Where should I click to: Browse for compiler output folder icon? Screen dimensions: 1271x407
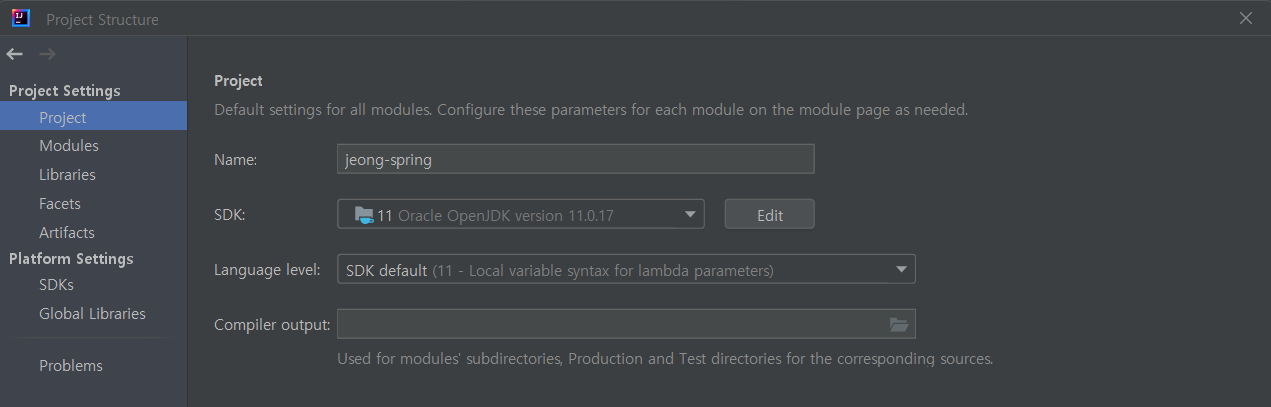(898, 324)
